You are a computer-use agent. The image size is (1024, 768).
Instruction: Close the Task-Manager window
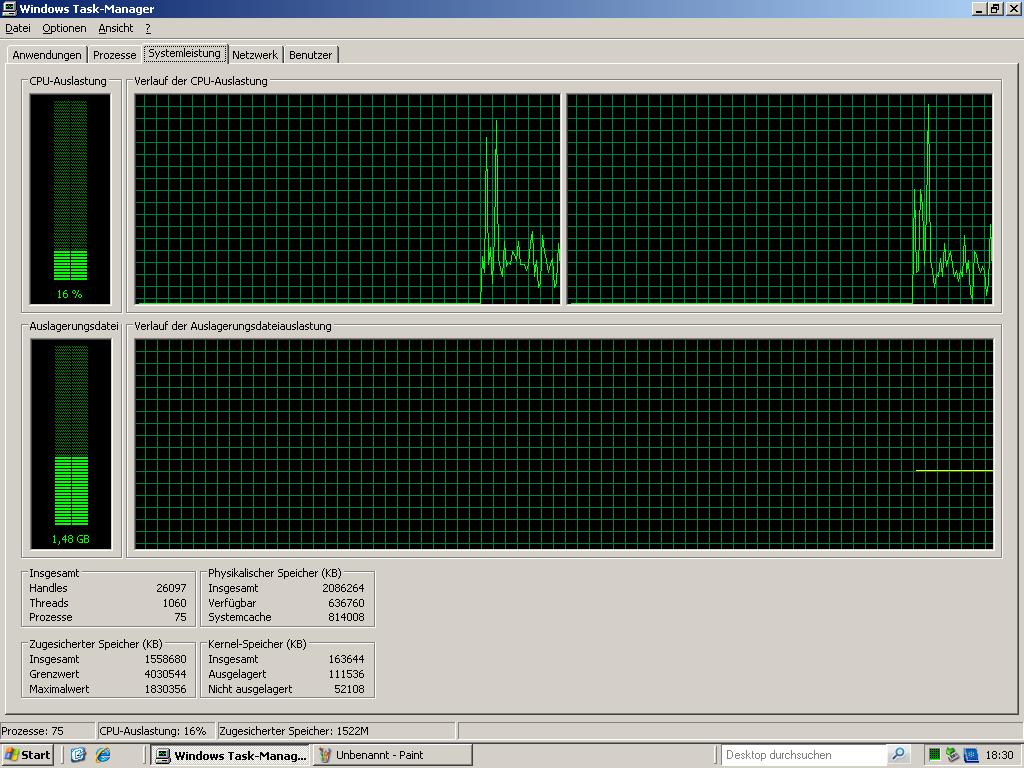[1013, 8]
